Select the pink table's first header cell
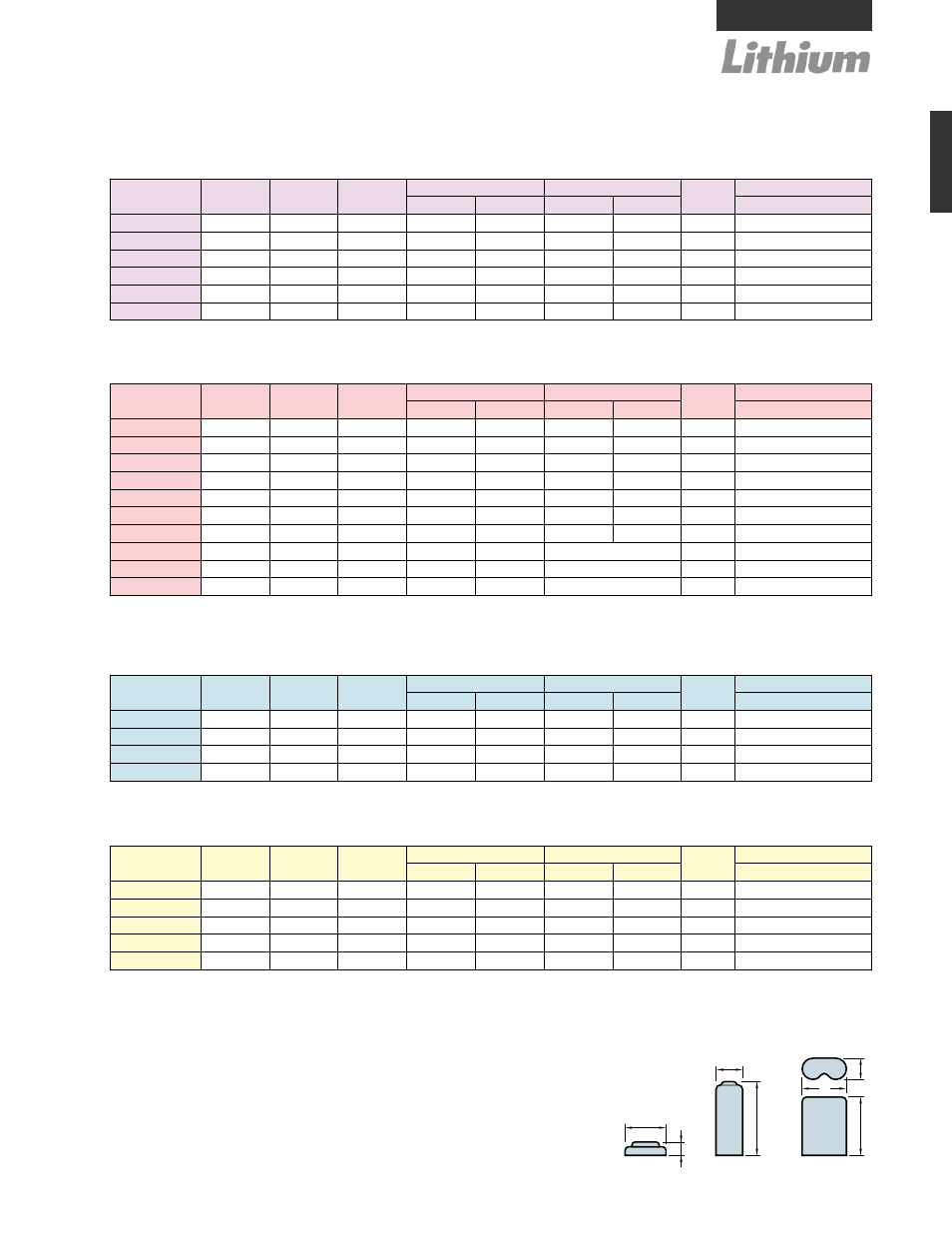This screenshot has width=952, height=1241. point(156,401)
